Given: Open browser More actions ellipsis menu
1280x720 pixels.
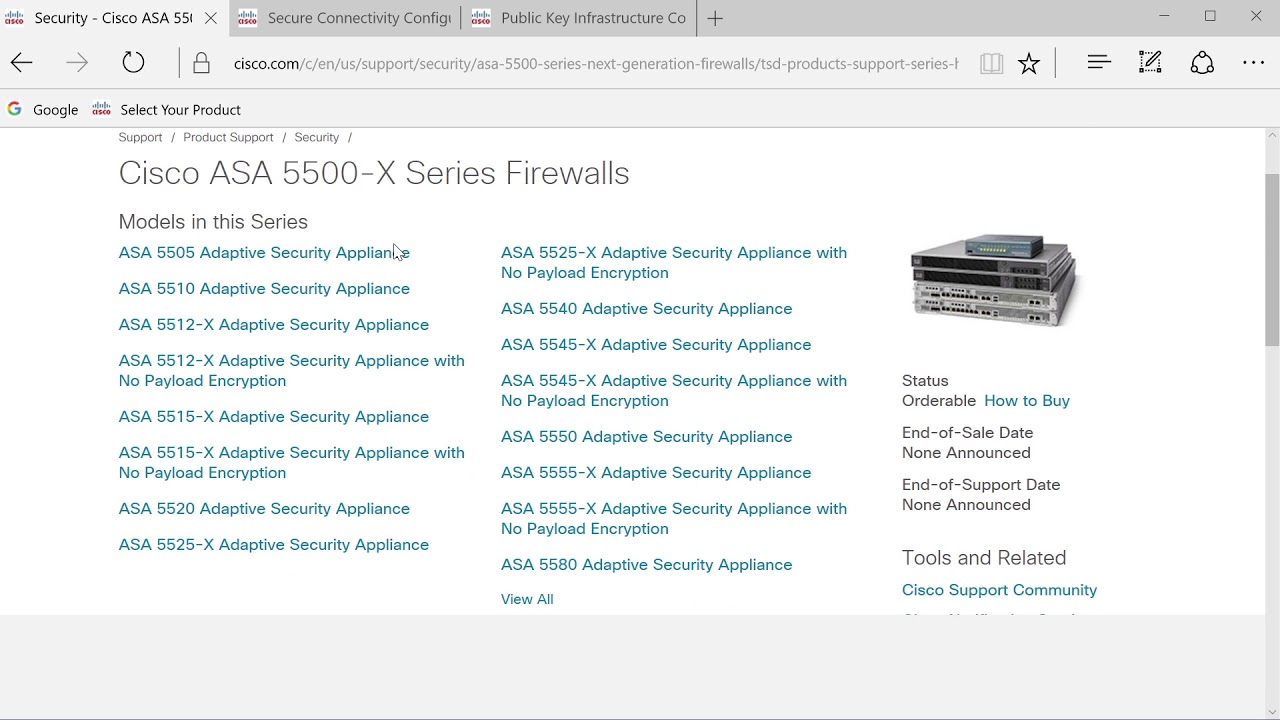Looking at the screenshot, I should click(1253, 63).
